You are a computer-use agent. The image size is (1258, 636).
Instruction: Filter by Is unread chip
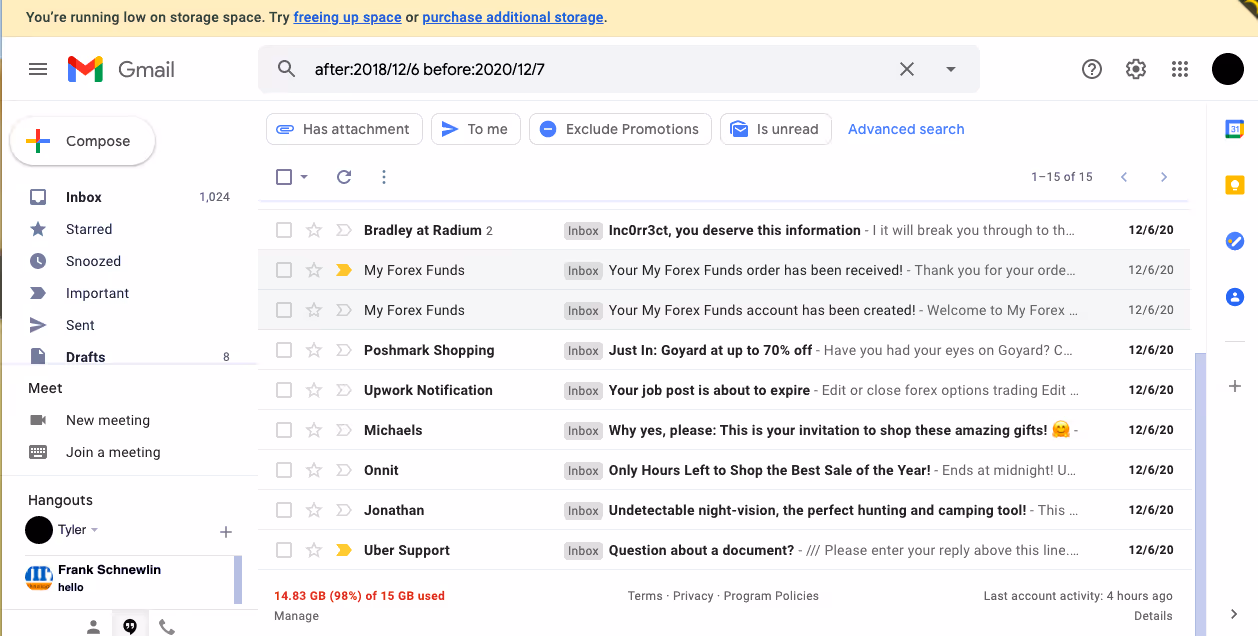(x=776, y=129)
